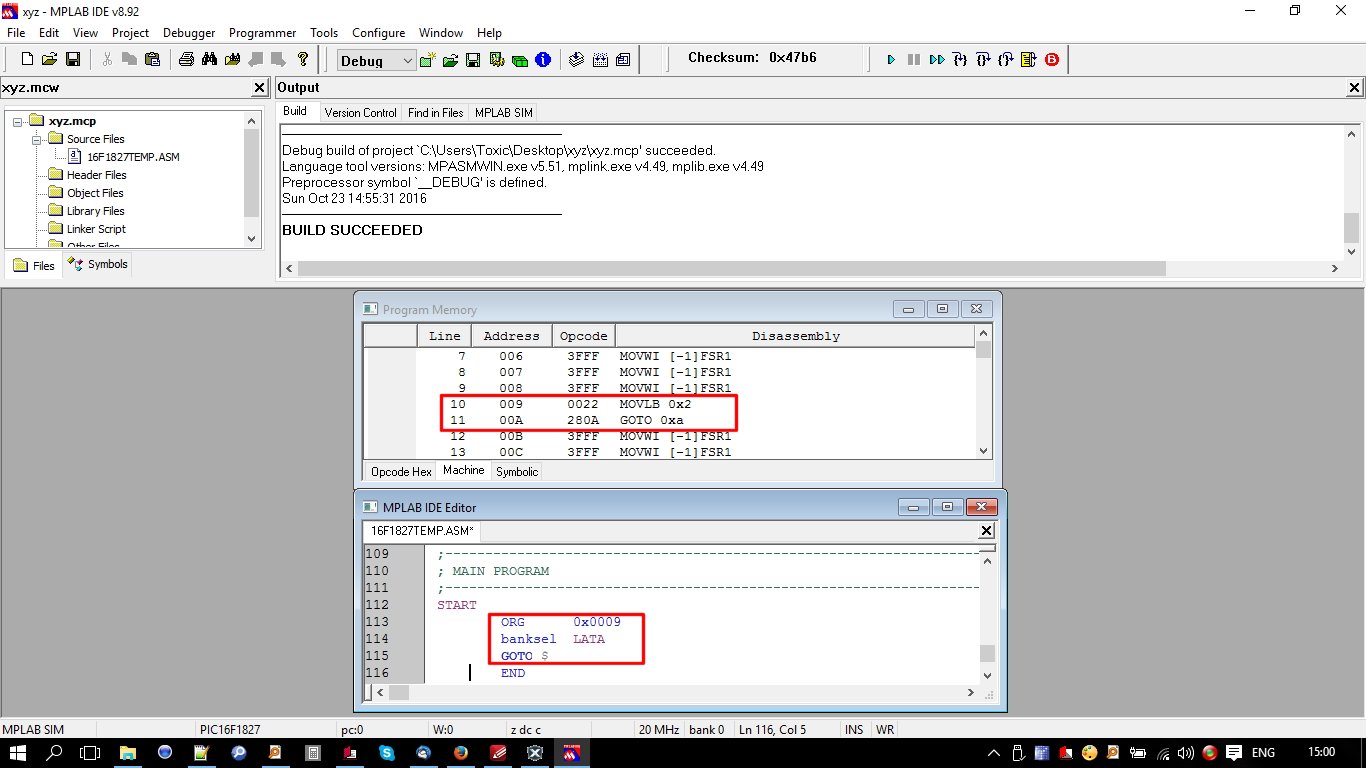
Task: Open the Debugger menu
Action: [189, 33]
